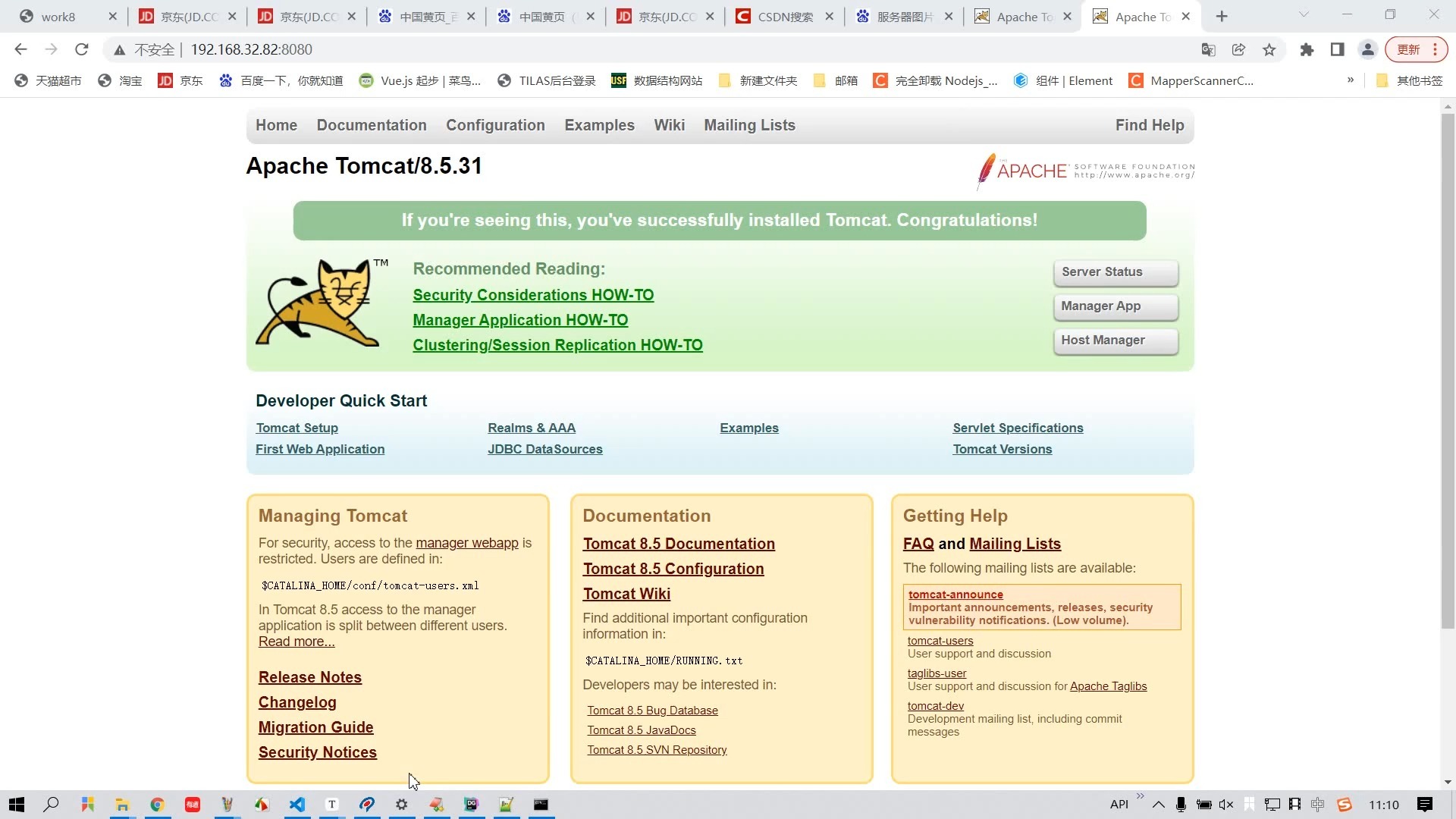The width and height of the screenshot is (1456, 819).
Task: Toggle the 中 input language indicator
Action: click(x=1318, y=805)
